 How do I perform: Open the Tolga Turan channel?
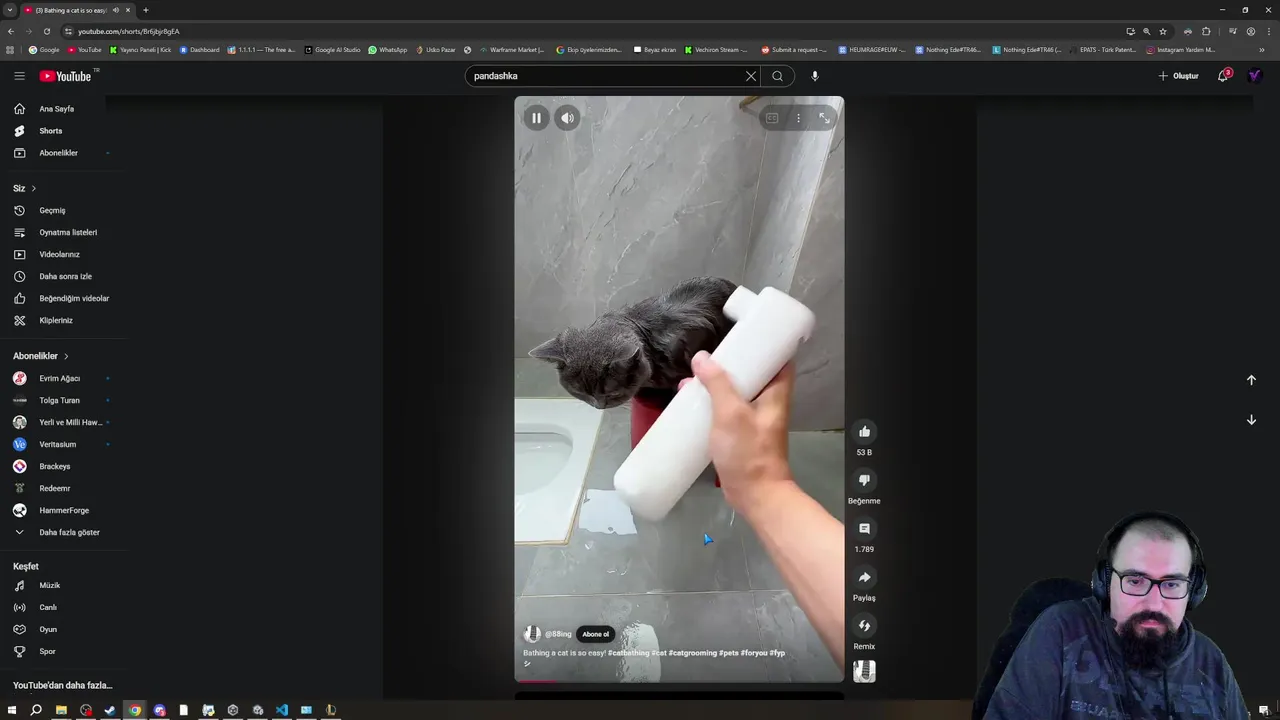[x=60, y=401]
